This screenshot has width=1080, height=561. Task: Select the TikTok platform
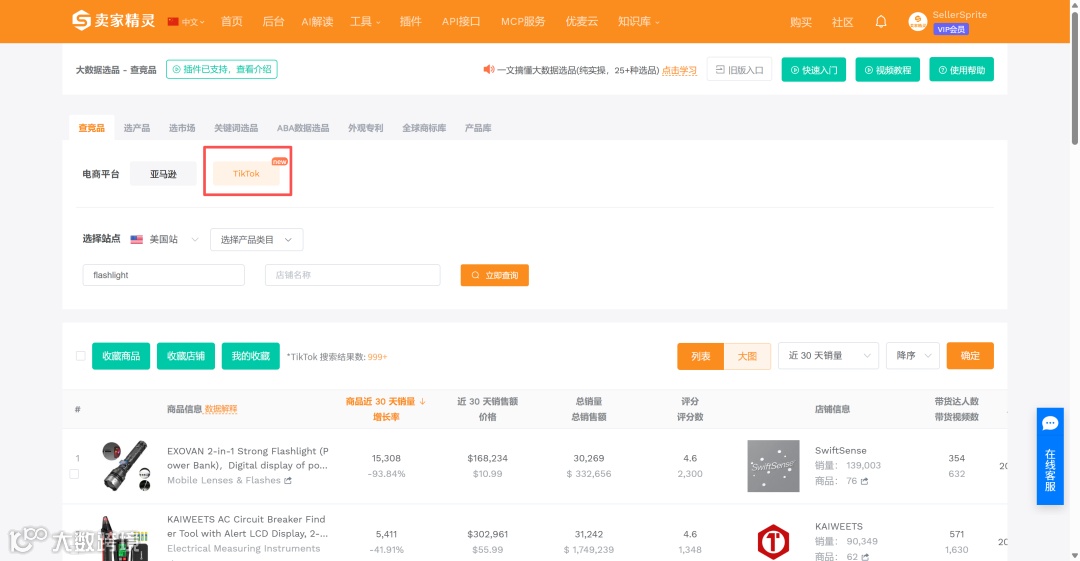click(x=247, y=173)
